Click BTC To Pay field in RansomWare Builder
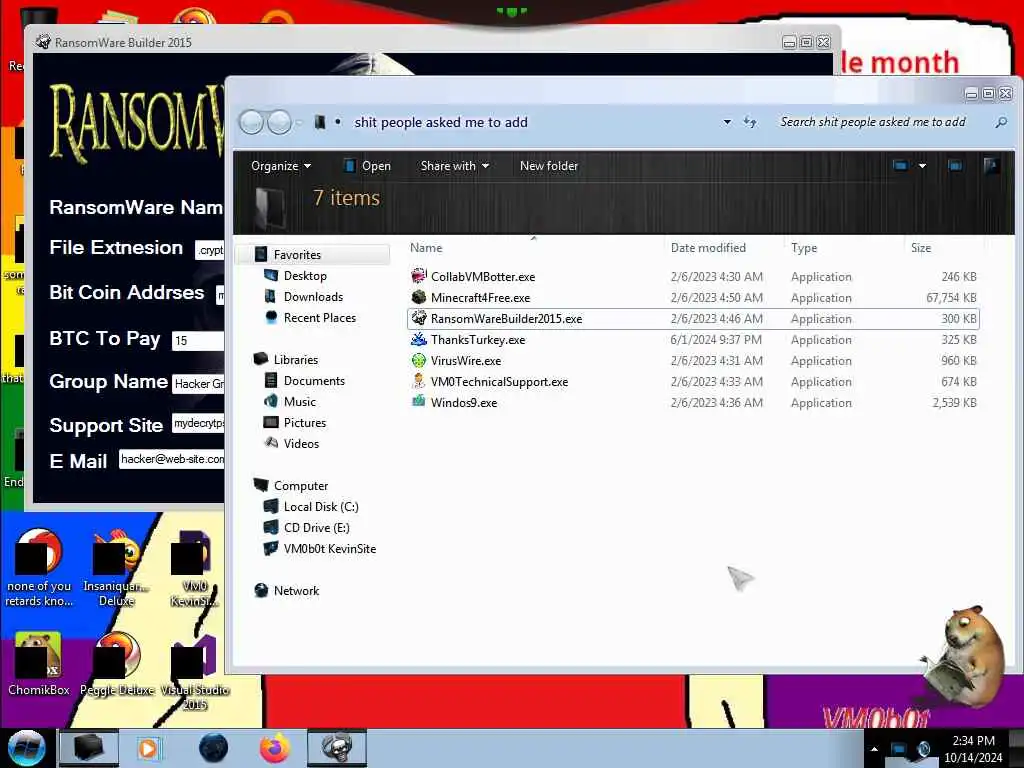The image size is (1024, 768). tap(198, 340)
